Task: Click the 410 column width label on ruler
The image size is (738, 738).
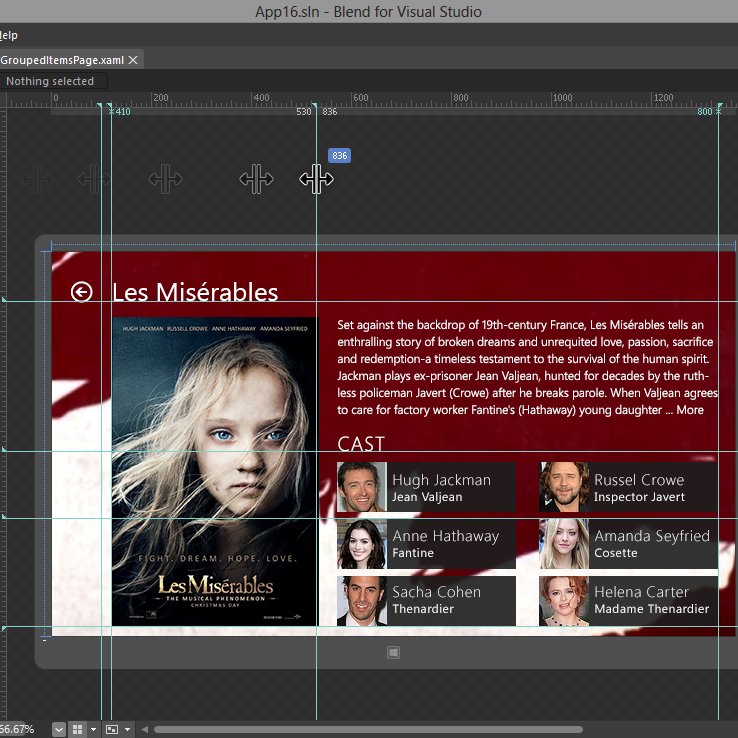Action: point(123,112)
